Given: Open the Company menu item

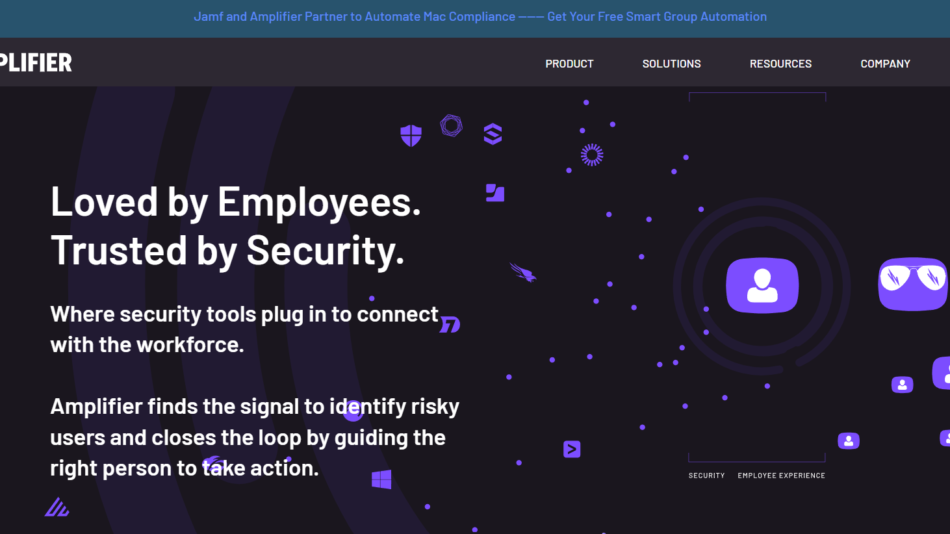Looking at the screenshot, I should pos(885,64).
